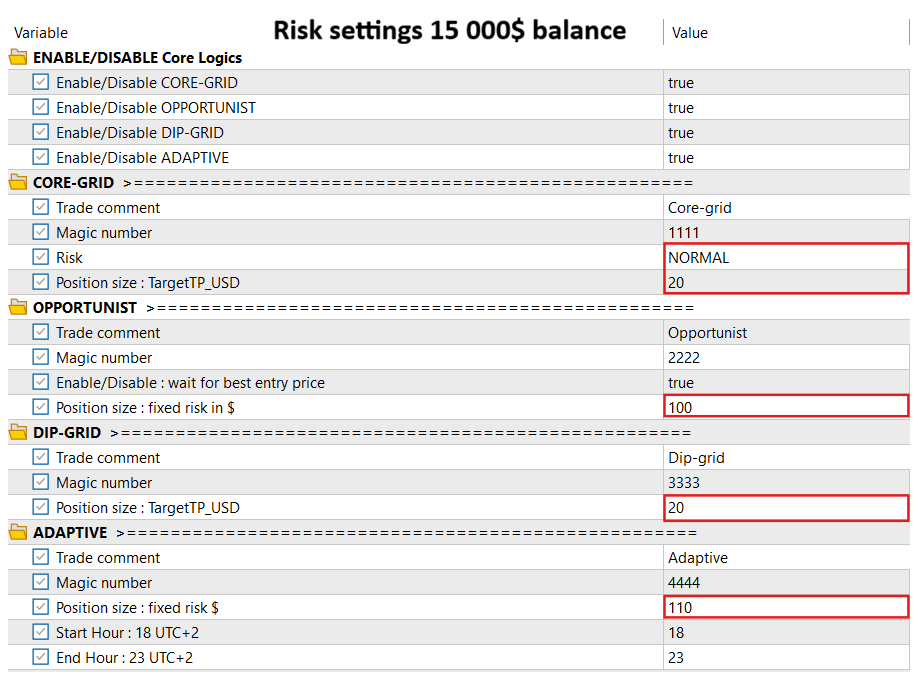Edit the Core-grid TargetTP_USD value 20
Viewport: 918px width, 682px height.
pyautogui.click(x=785, y=282)
